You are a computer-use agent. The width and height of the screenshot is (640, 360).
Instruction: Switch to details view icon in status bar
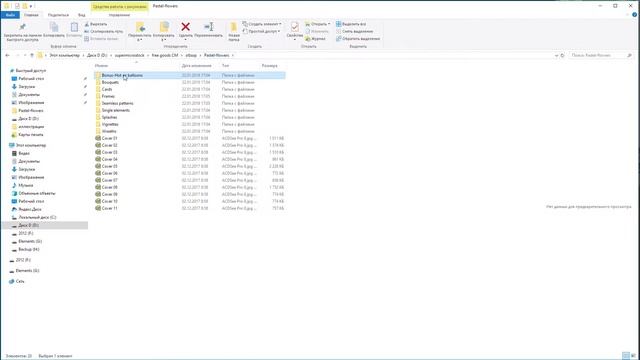(626, 356)
